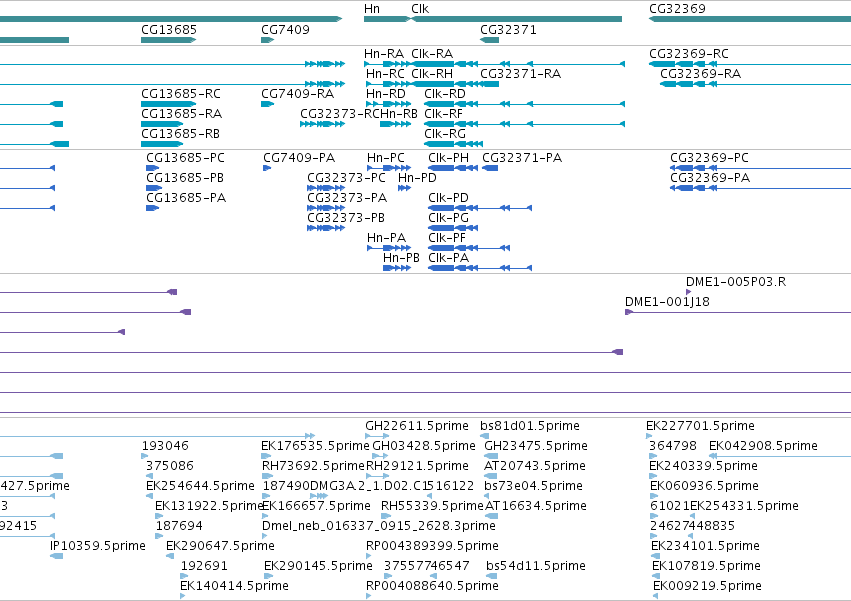The image size is (851, 601).
Task: Click the CG32371 gene label
Action: click(509, 30)
